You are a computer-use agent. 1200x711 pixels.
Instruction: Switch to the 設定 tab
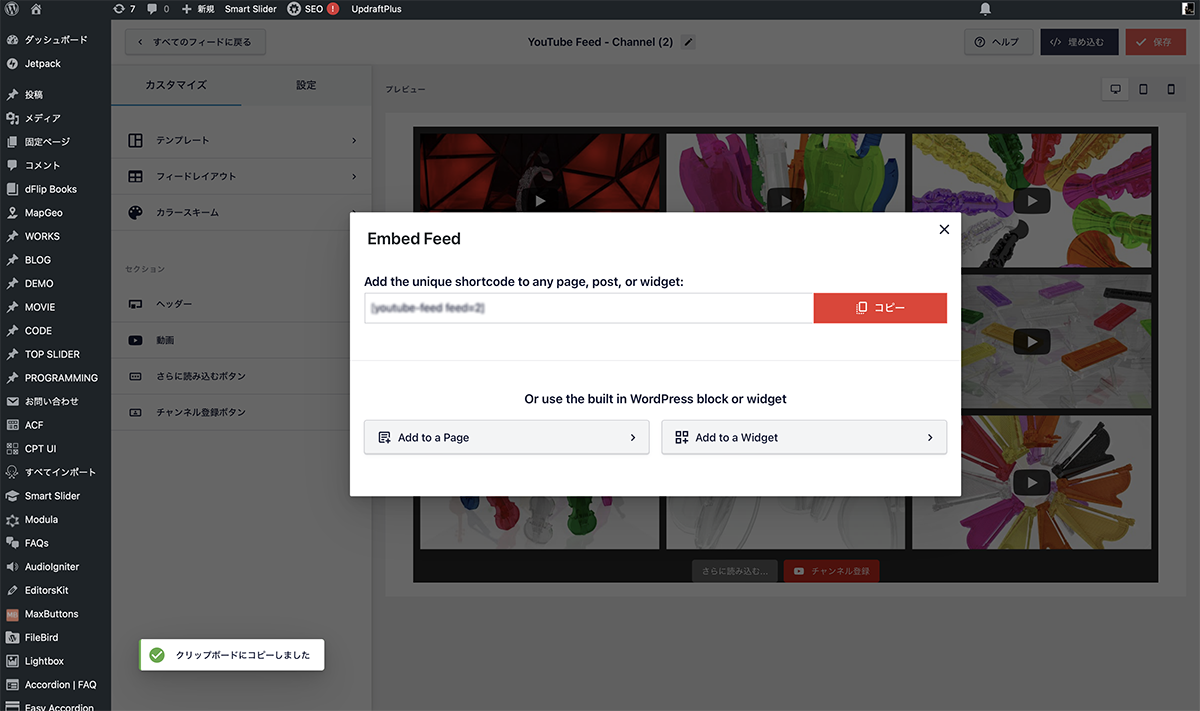[x=306, y=85]
